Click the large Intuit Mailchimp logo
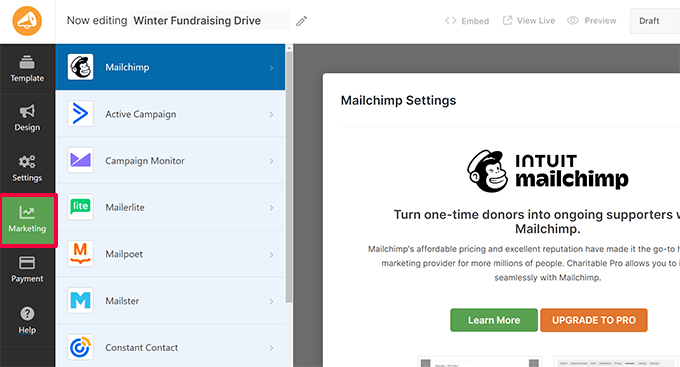Screen dimensions: 680x367 (548, 172)
